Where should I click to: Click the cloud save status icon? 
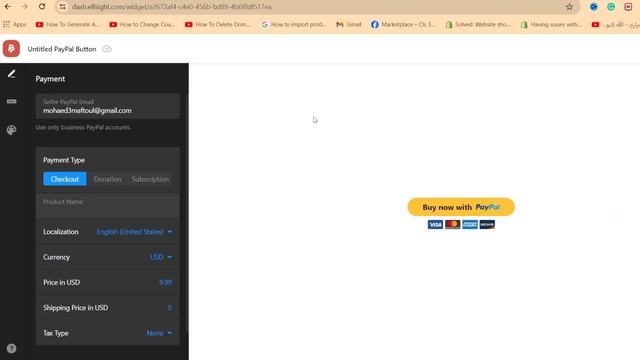(x=107, y=49)
